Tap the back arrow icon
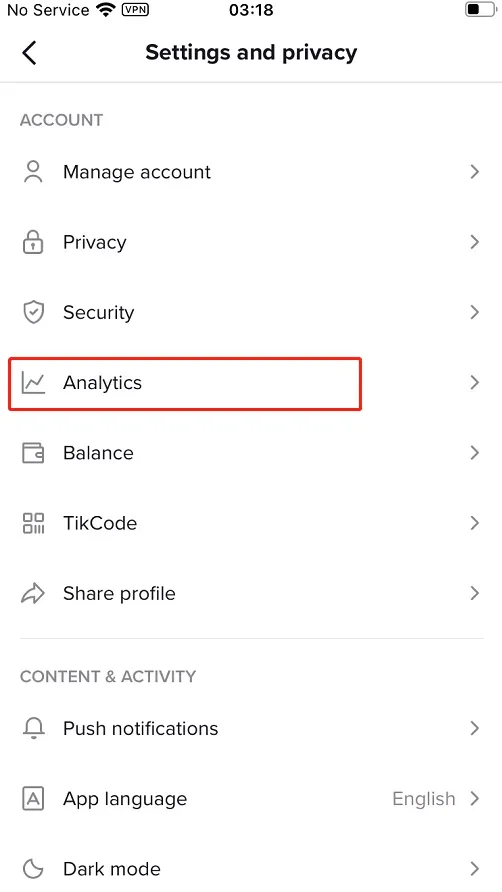 click(29, 53)
